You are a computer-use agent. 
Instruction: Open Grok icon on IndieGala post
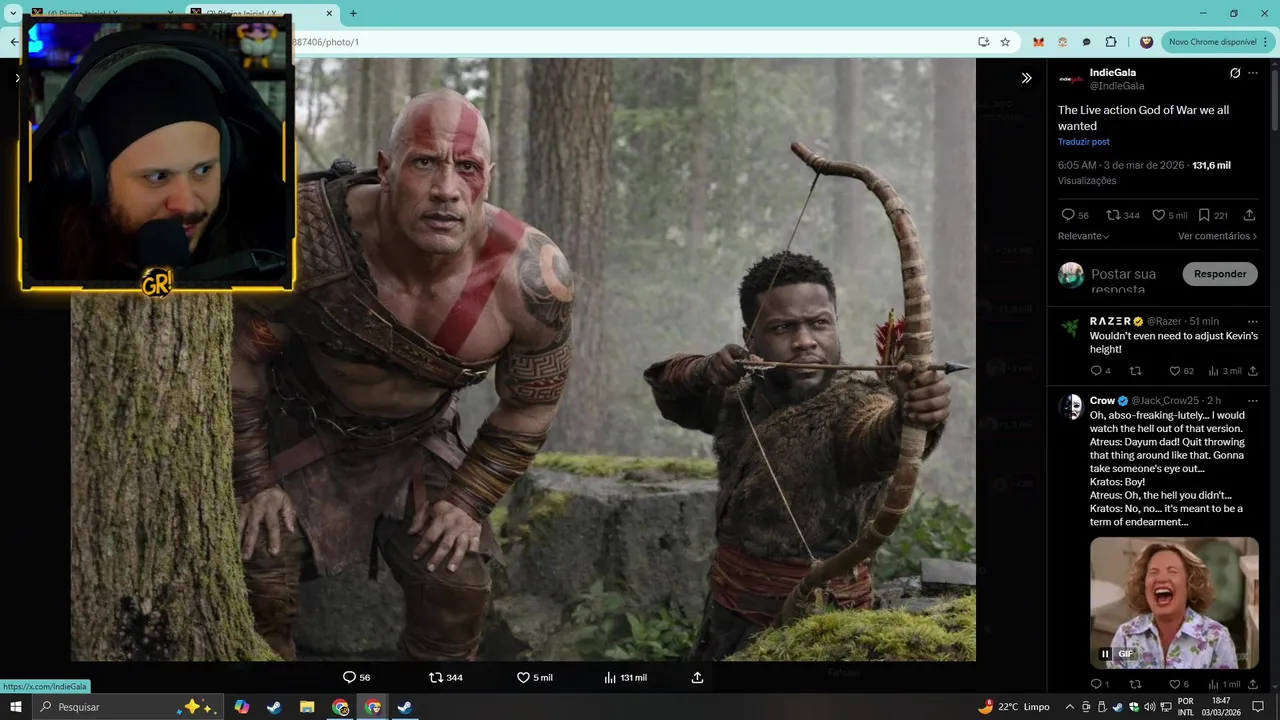click(x=1235, y=73)
